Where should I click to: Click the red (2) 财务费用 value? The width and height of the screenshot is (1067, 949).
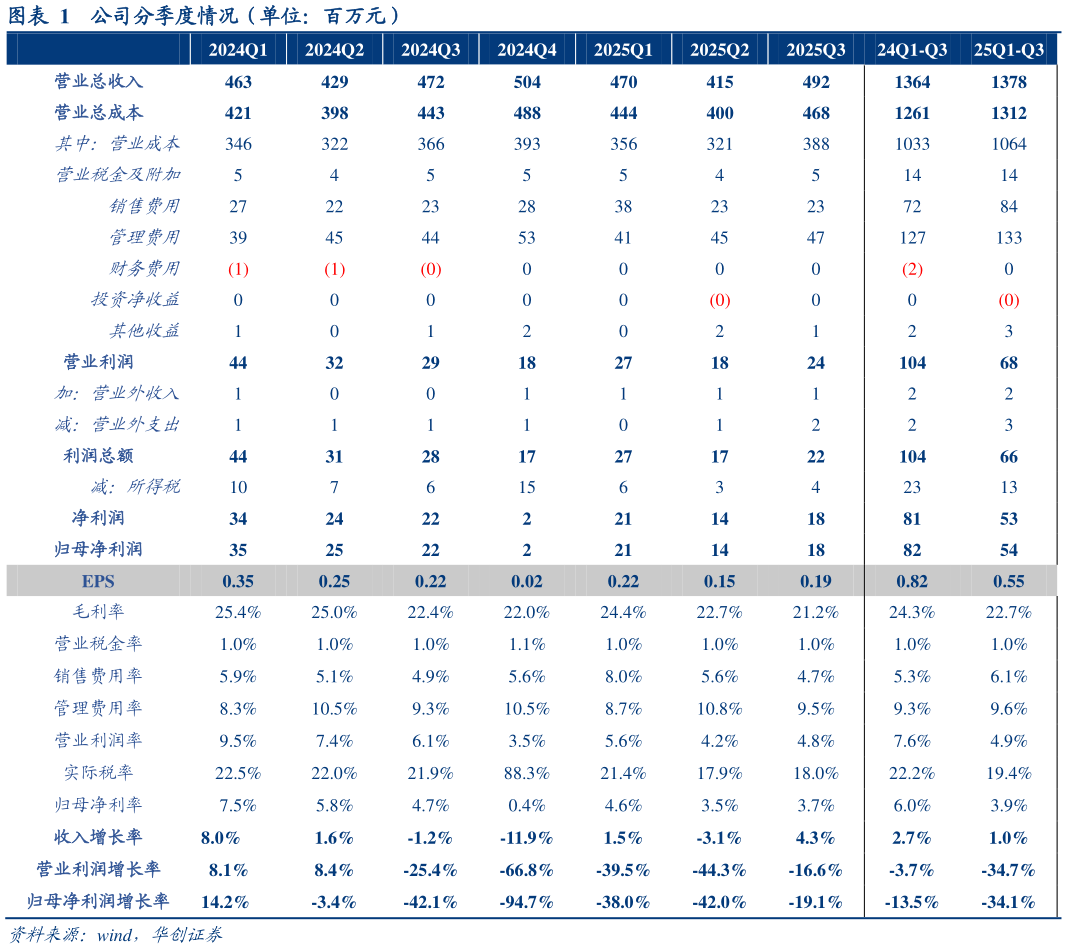click(x=912, y=269)
